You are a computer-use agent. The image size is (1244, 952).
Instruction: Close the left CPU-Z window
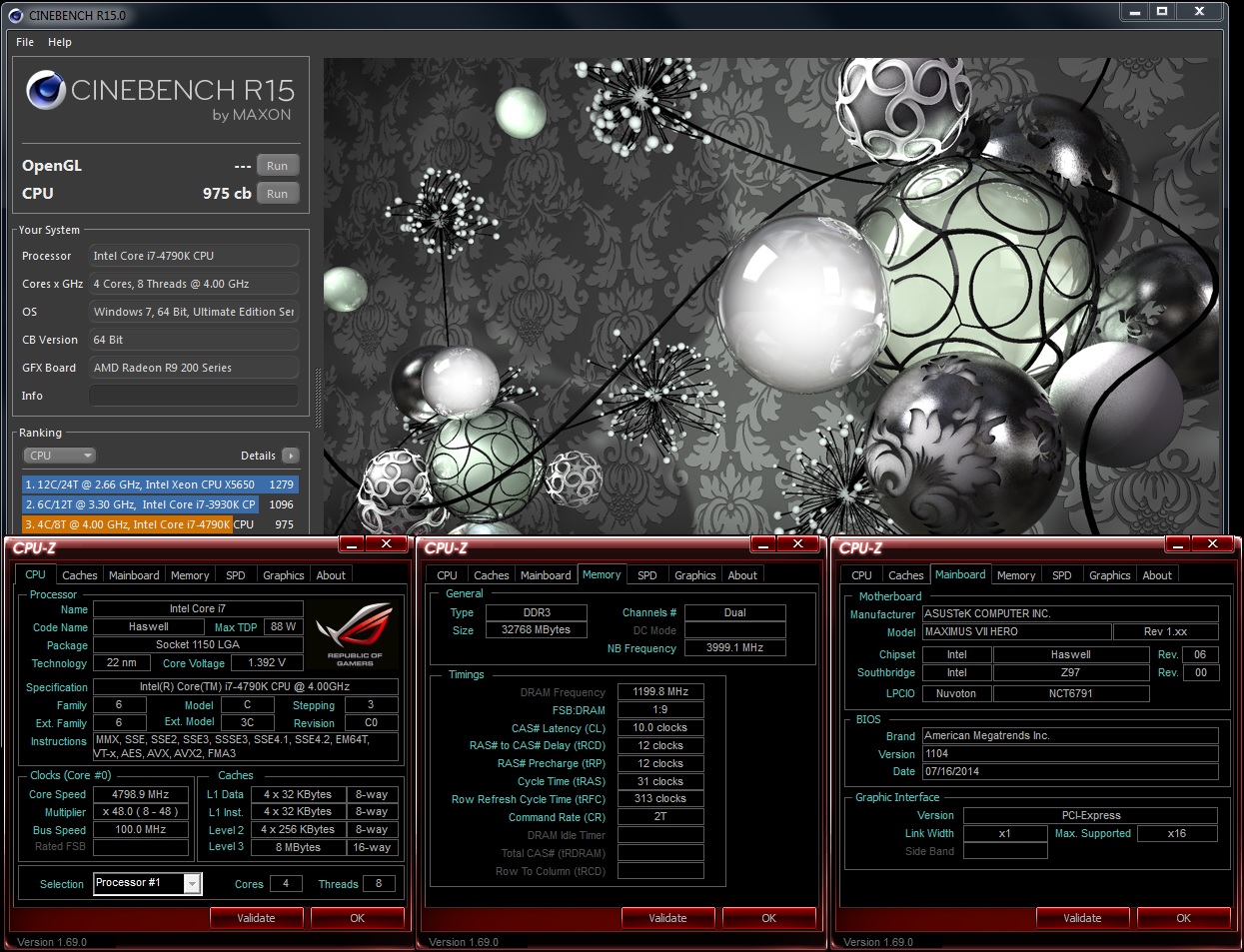386,544
